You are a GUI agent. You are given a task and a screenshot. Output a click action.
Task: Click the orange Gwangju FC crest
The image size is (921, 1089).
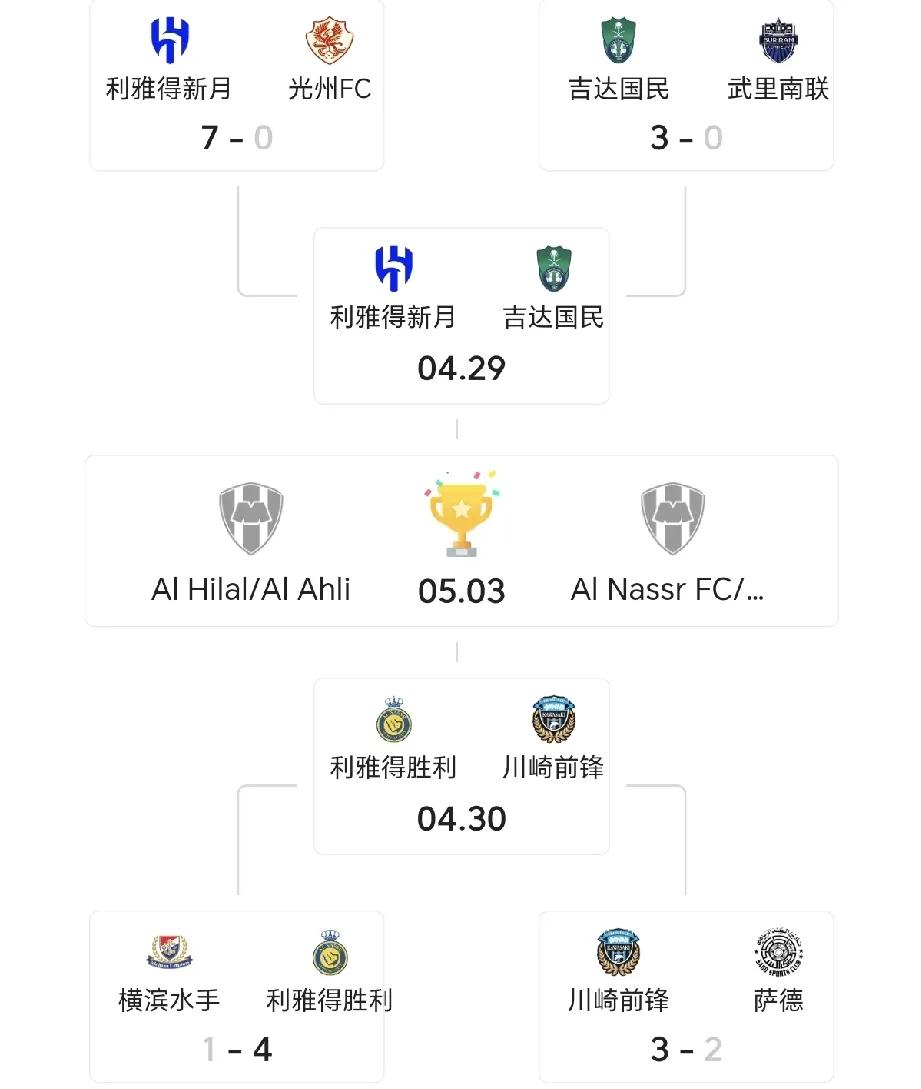[329, 40]
